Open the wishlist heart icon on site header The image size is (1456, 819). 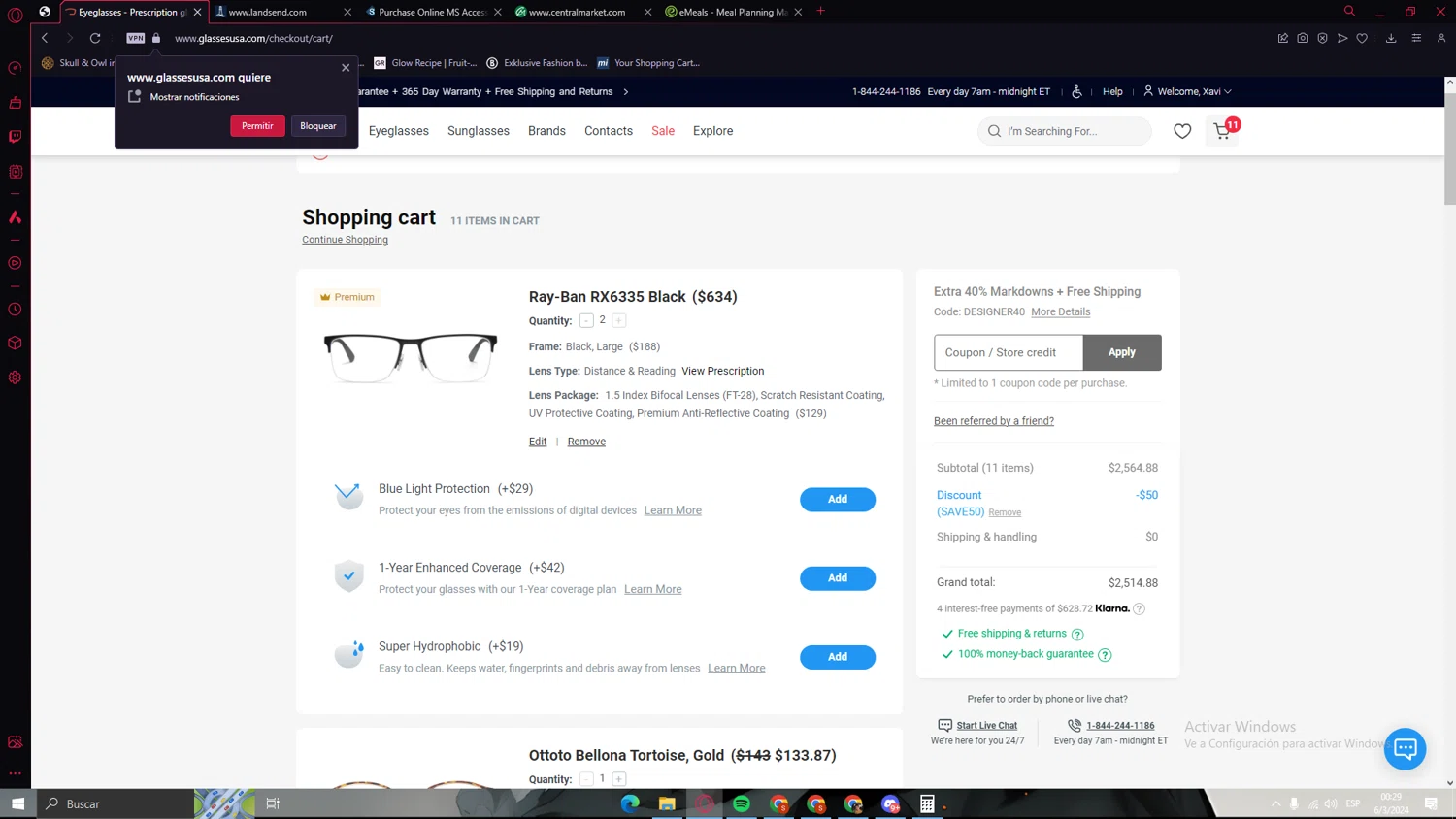click(1182, 131)
